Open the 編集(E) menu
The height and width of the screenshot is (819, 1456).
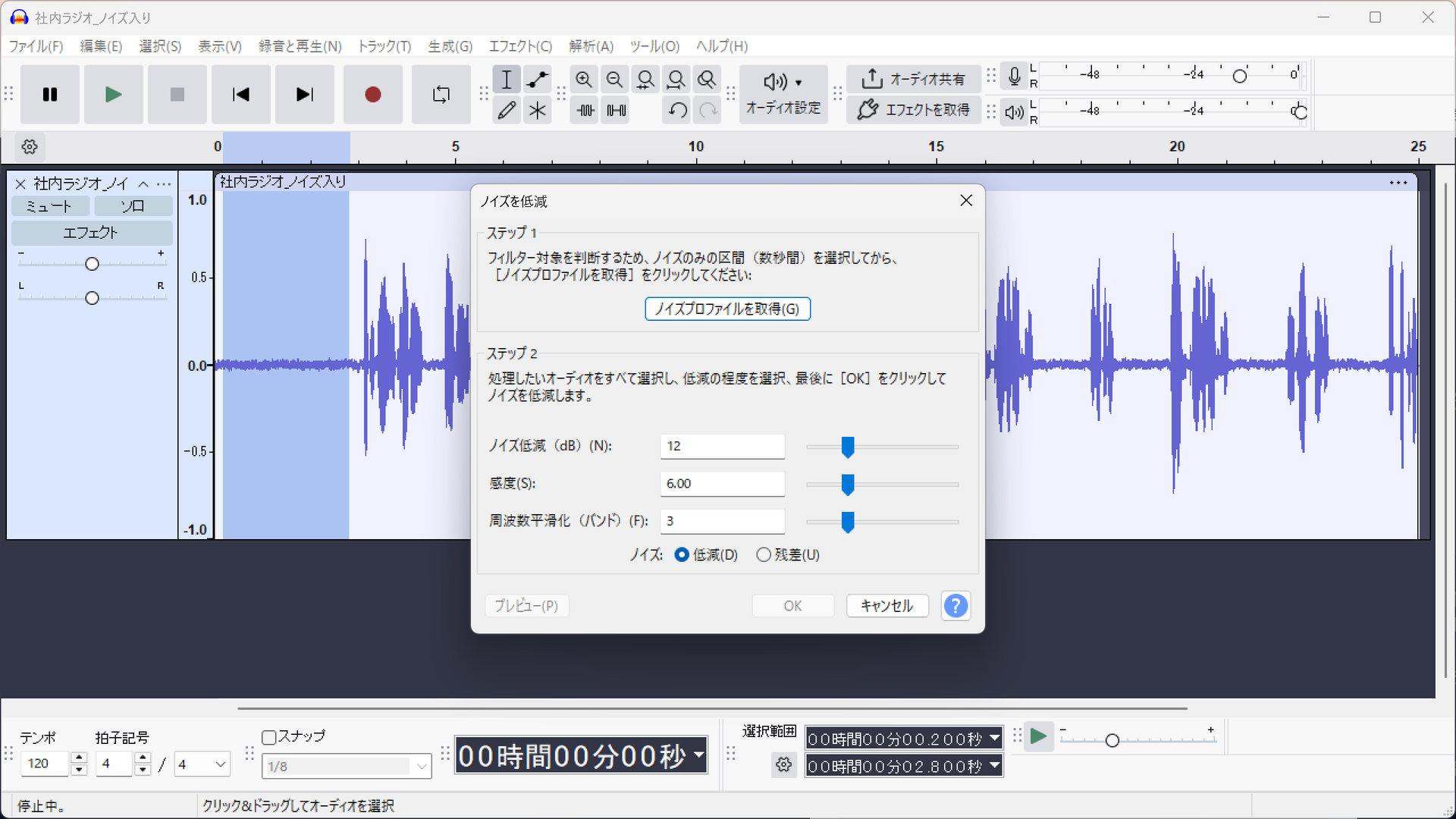[101, 46]
